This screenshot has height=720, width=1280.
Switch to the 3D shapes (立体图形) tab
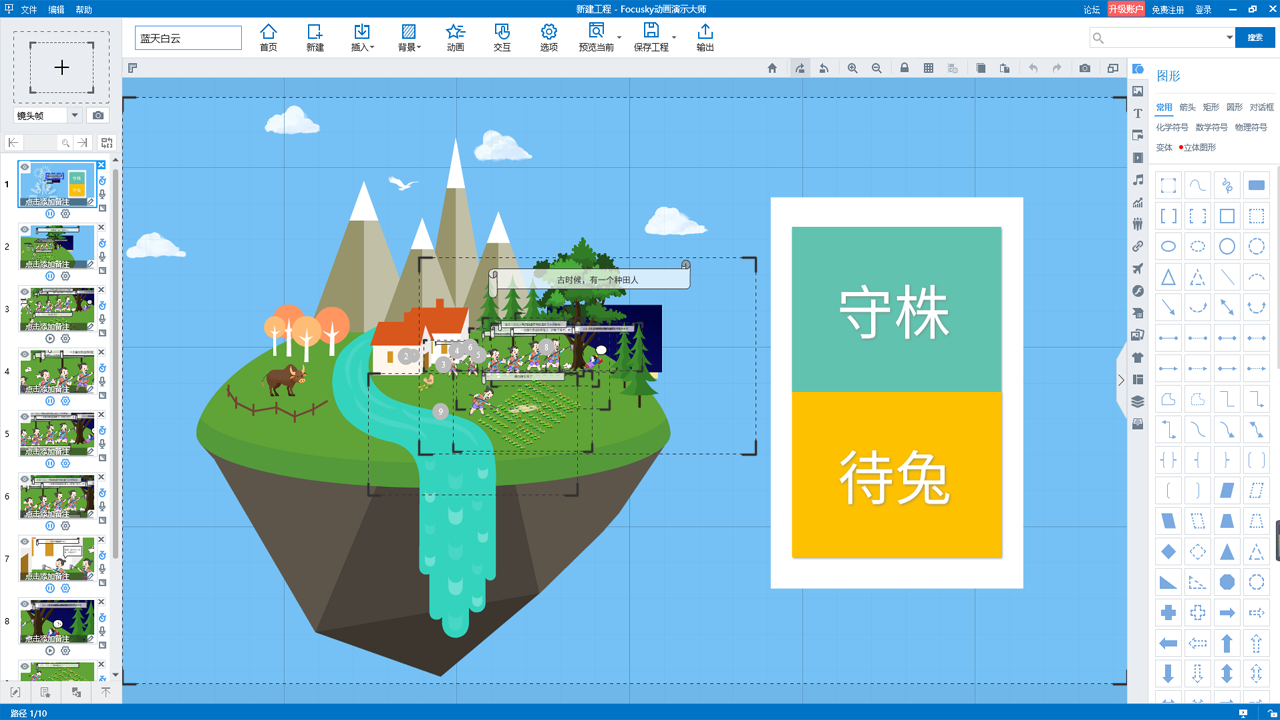(x=1199, y=147)
